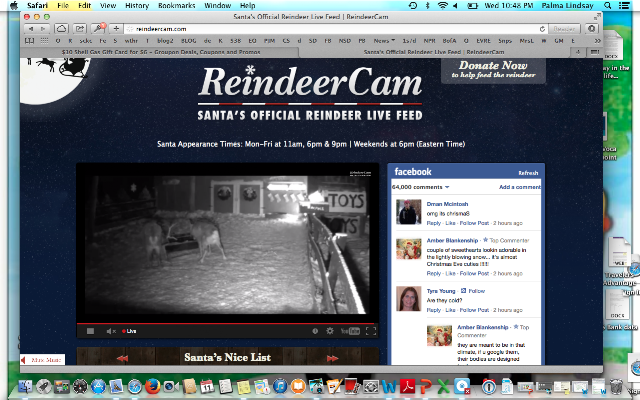
Task: Open Bluetooth menu bar icon
Action: (x=427, y=6)
